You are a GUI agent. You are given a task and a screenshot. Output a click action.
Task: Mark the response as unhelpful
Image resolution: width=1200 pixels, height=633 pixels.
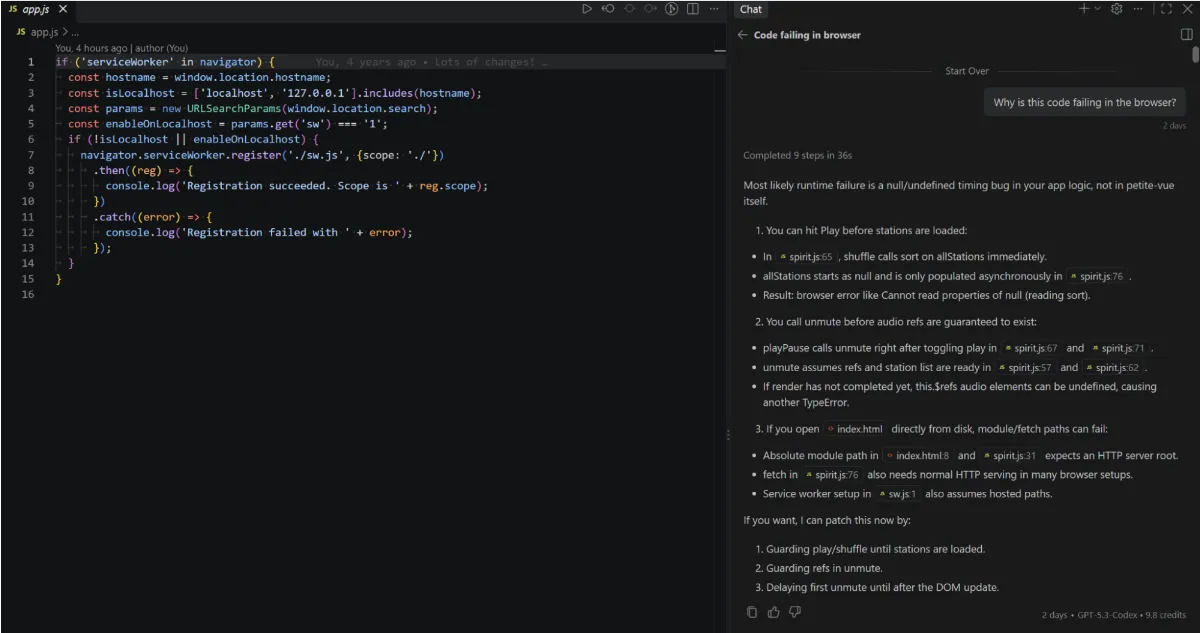795,612
